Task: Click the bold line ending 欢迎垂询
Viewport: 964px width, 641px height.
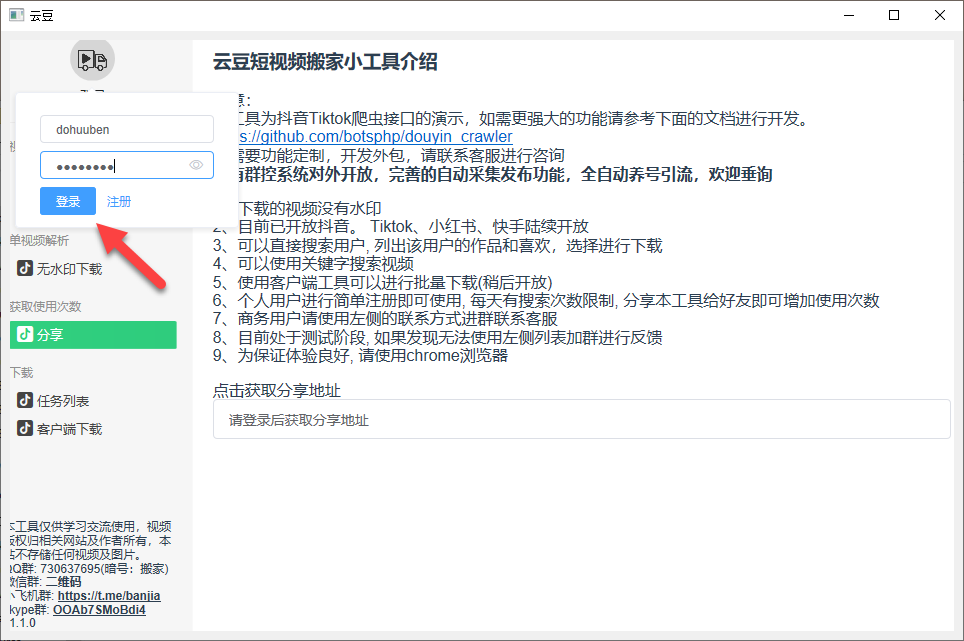Action: [x=505, y=175]
